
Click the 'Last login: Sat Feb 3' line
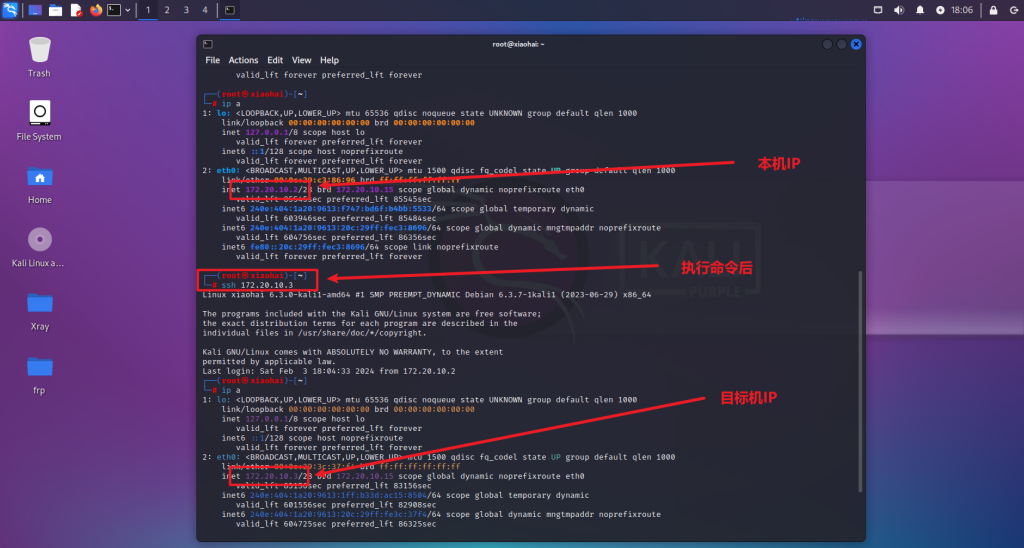tap(328, 371)
